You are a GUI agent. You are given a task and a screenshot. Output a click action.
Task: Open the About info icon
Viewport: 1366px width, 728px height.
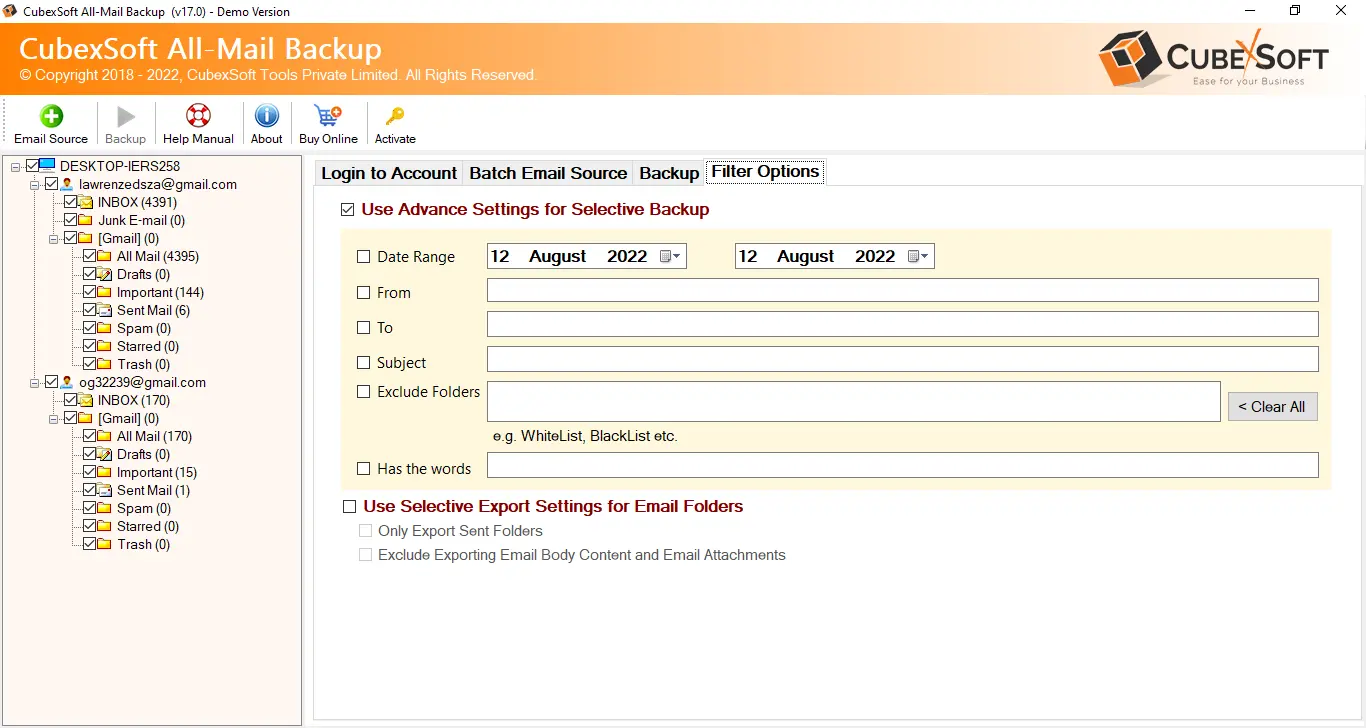point(266,116)
